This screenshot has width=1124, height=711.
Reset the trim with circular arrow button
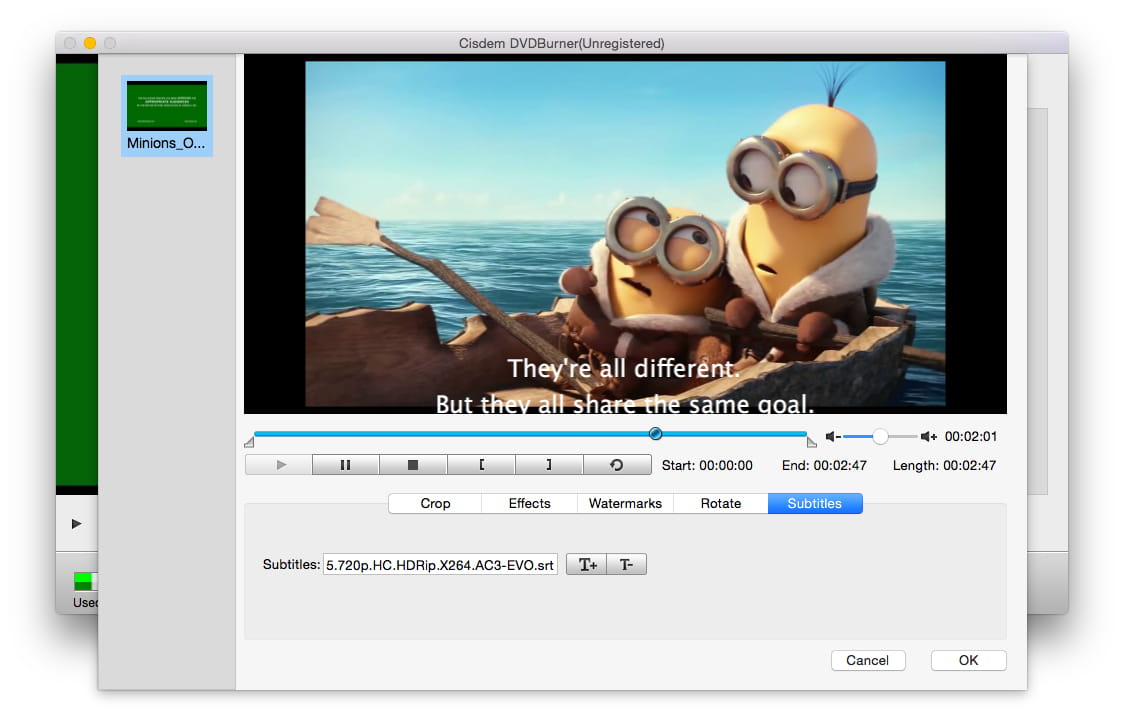click(x=616, y=465)
